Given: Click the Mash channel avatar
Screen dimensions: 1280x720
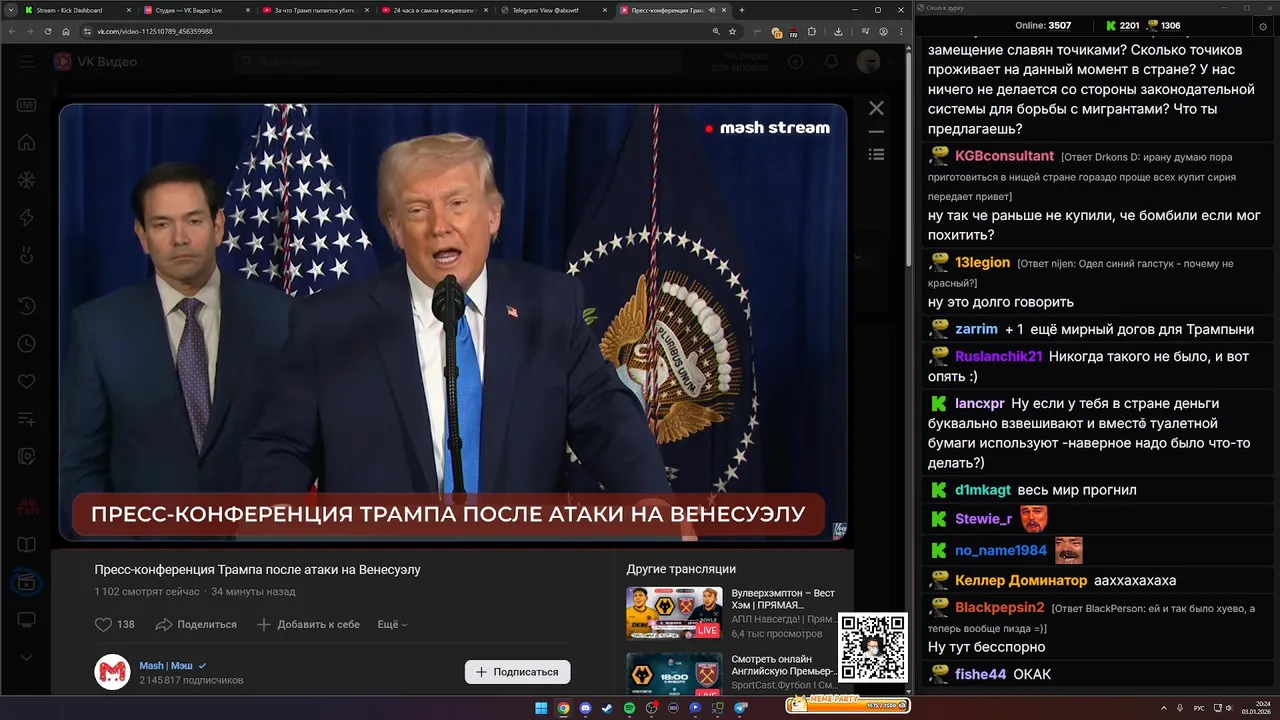Looking at the screenshot, I should pyautogui.click(x=112, y=672).
